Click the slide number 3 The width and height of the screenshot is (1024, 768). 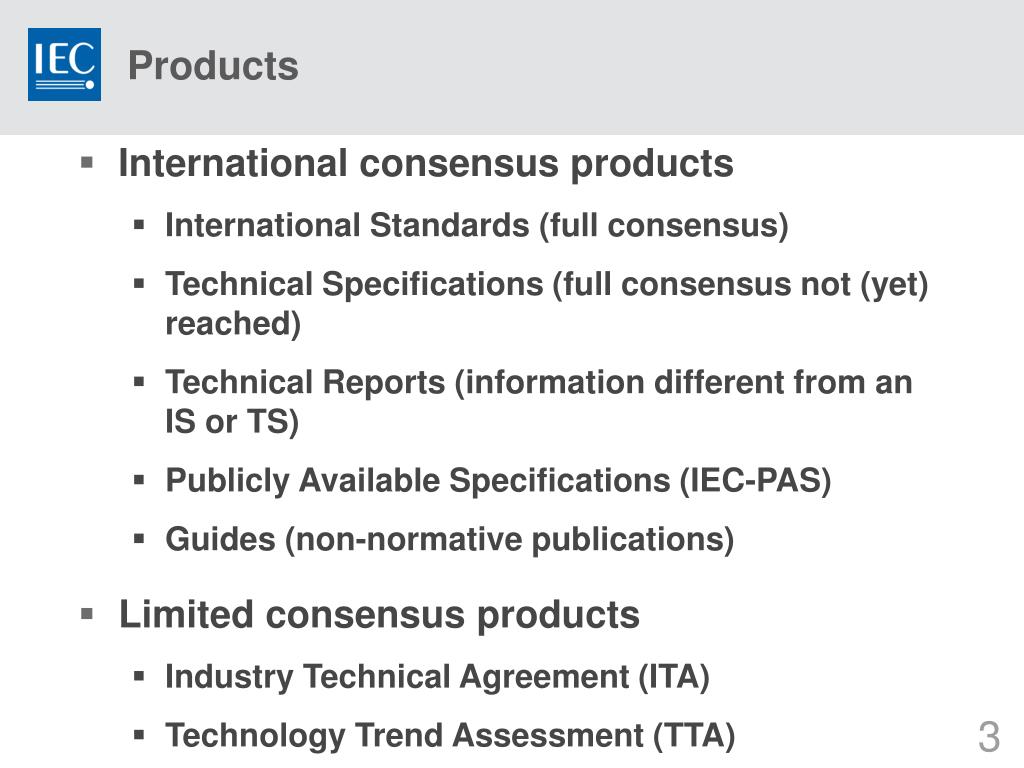[x=989, y=737]
